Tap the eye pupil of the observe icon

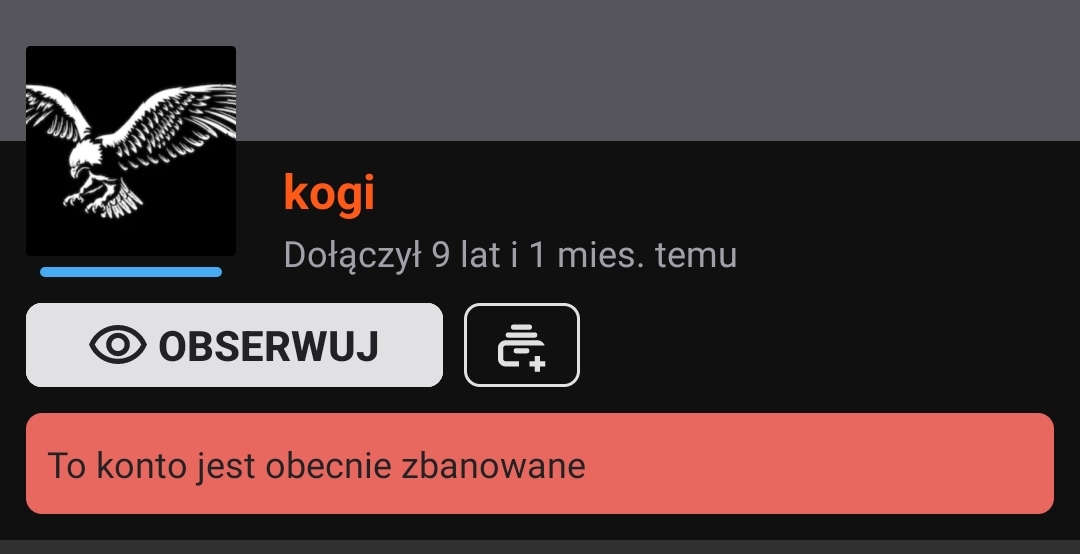tap(118, 345)
